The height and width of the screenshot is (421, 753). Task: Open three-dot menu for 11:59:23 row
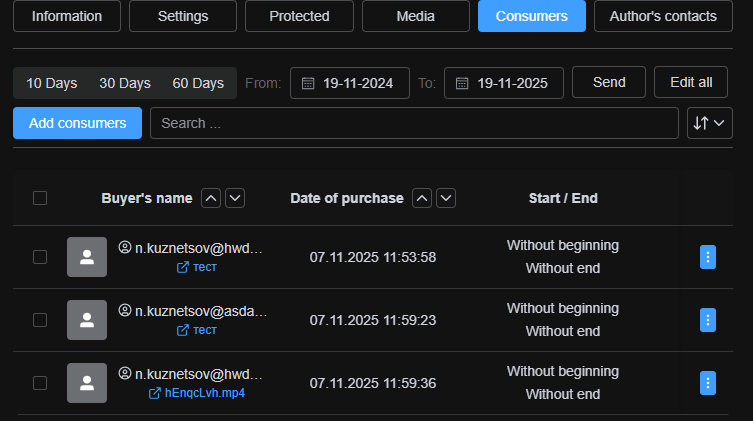pos(707,320)
